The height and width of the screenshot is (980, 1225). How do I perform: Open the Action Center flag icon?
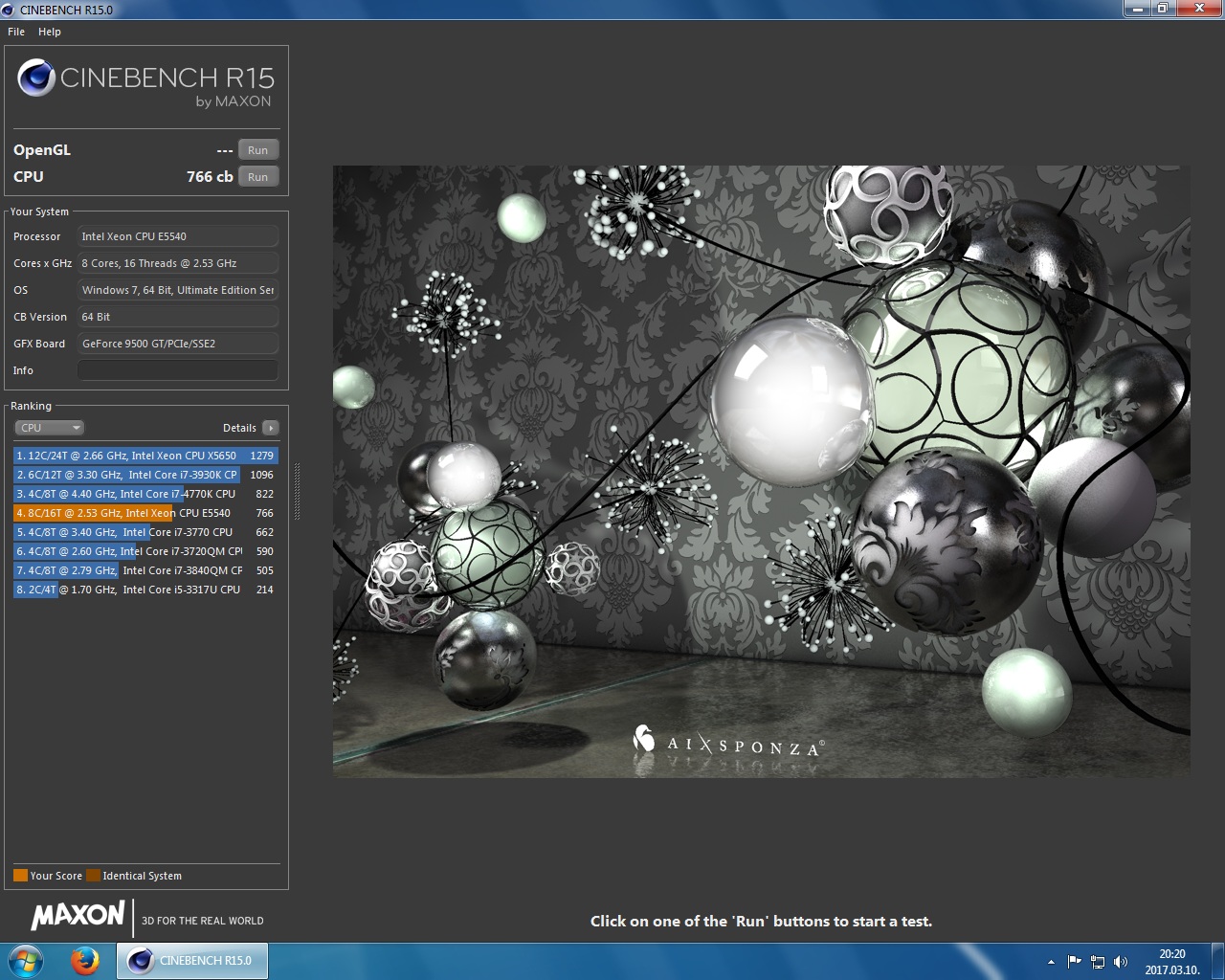(1075, 962)
